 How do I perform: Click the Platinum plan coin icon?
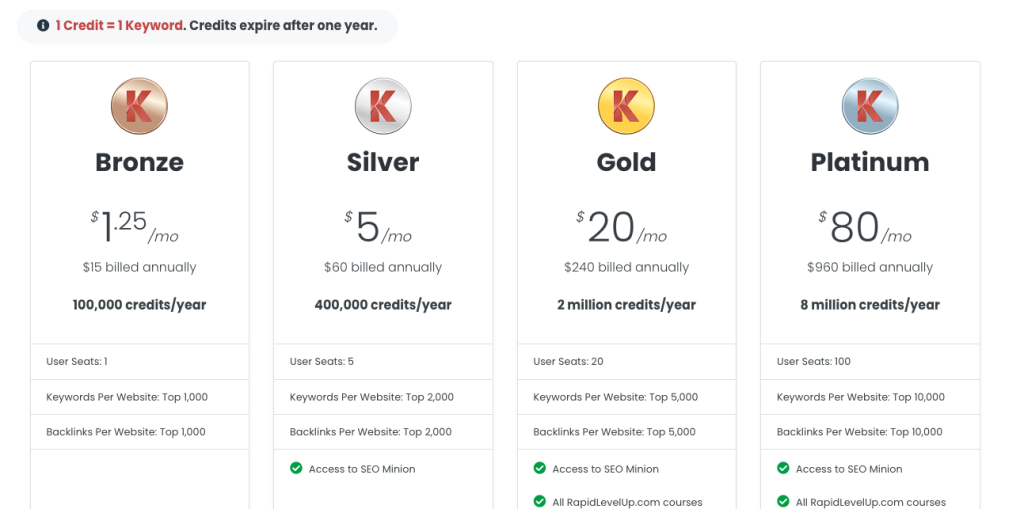tap(870, 106)
